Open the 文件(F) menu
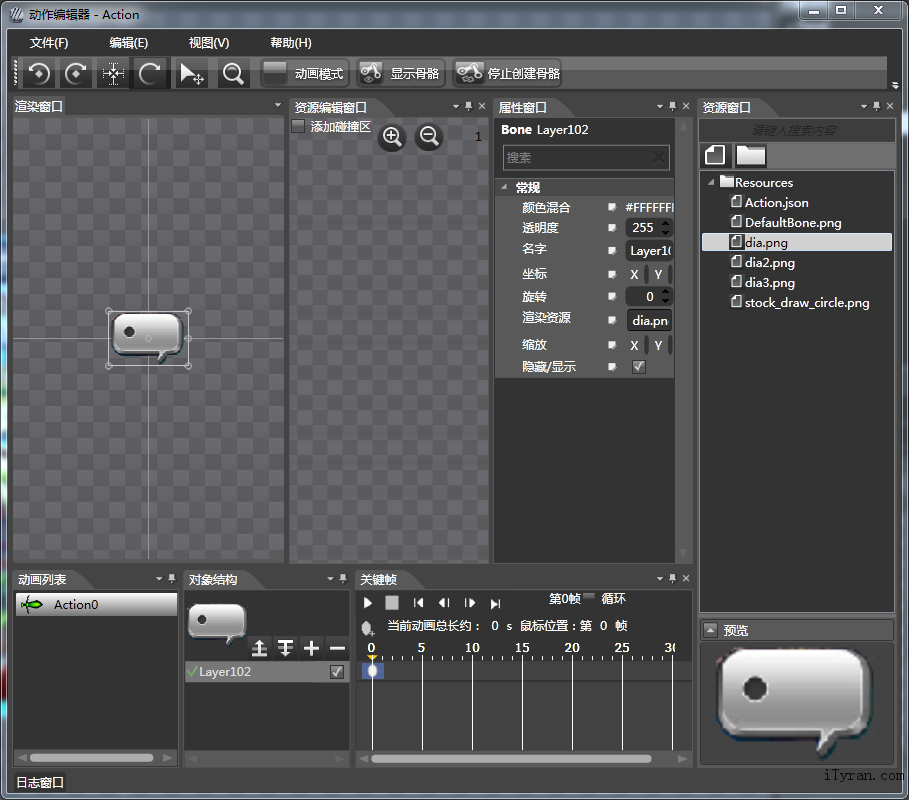The image size is (909, 800). pyautogui.click(x=49, y=43)
